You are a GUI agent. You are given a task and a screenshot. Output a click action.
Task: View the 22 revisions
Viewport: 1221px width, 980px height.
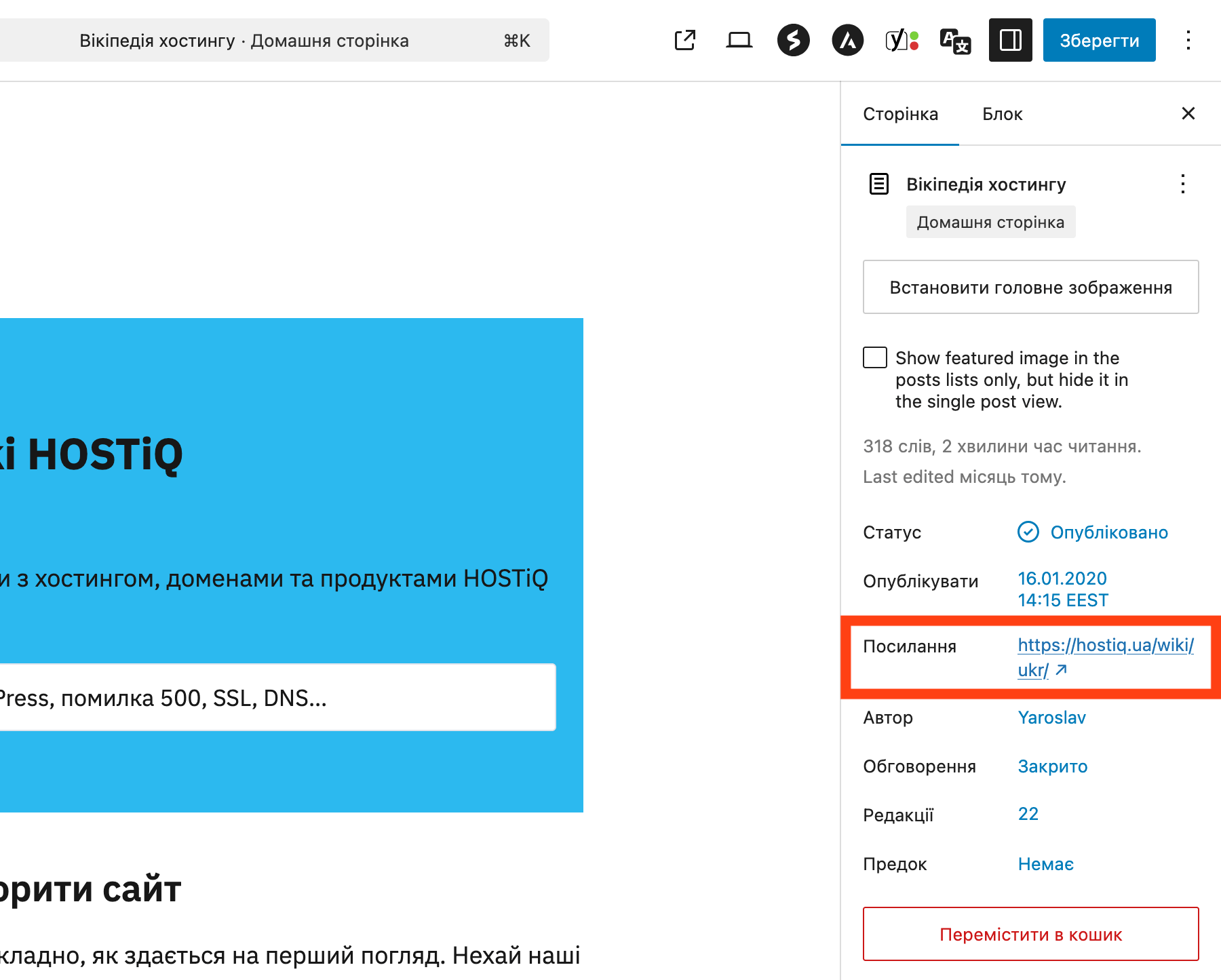point(1028,814)
